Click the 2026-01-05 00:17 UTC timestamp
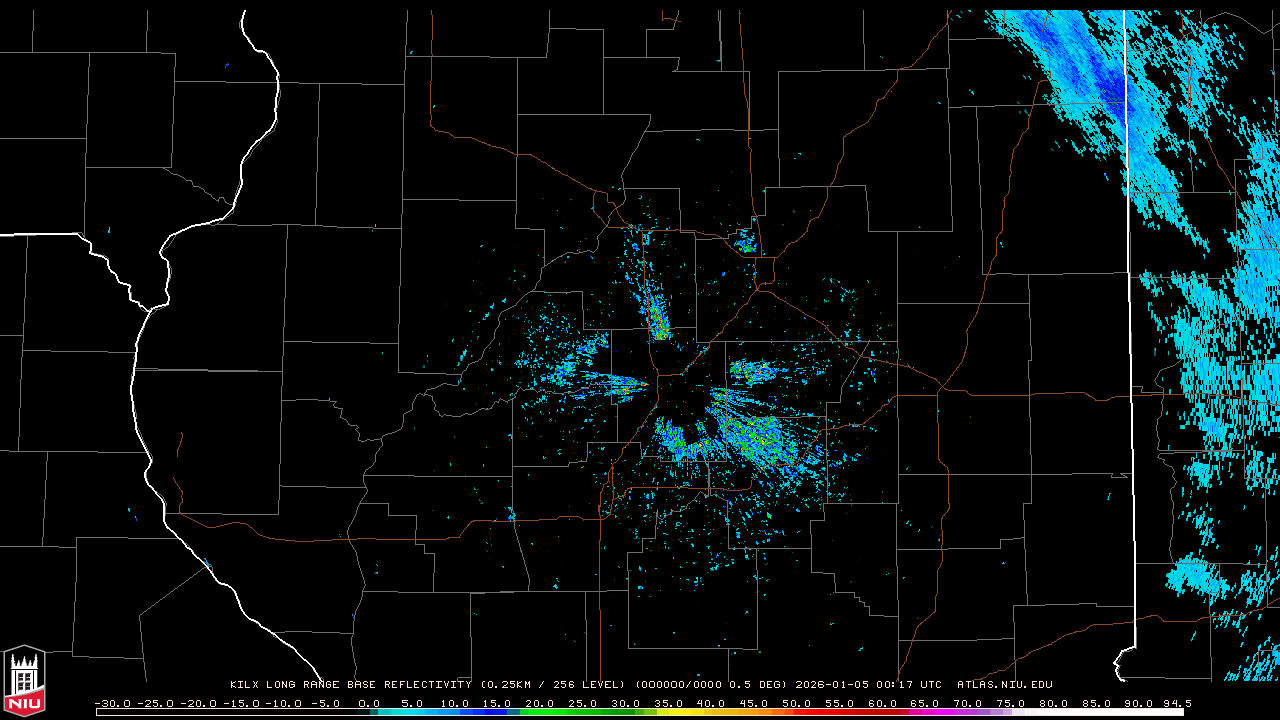The image size is (1280, 720). pyautogui.click(x=868, y=685)
